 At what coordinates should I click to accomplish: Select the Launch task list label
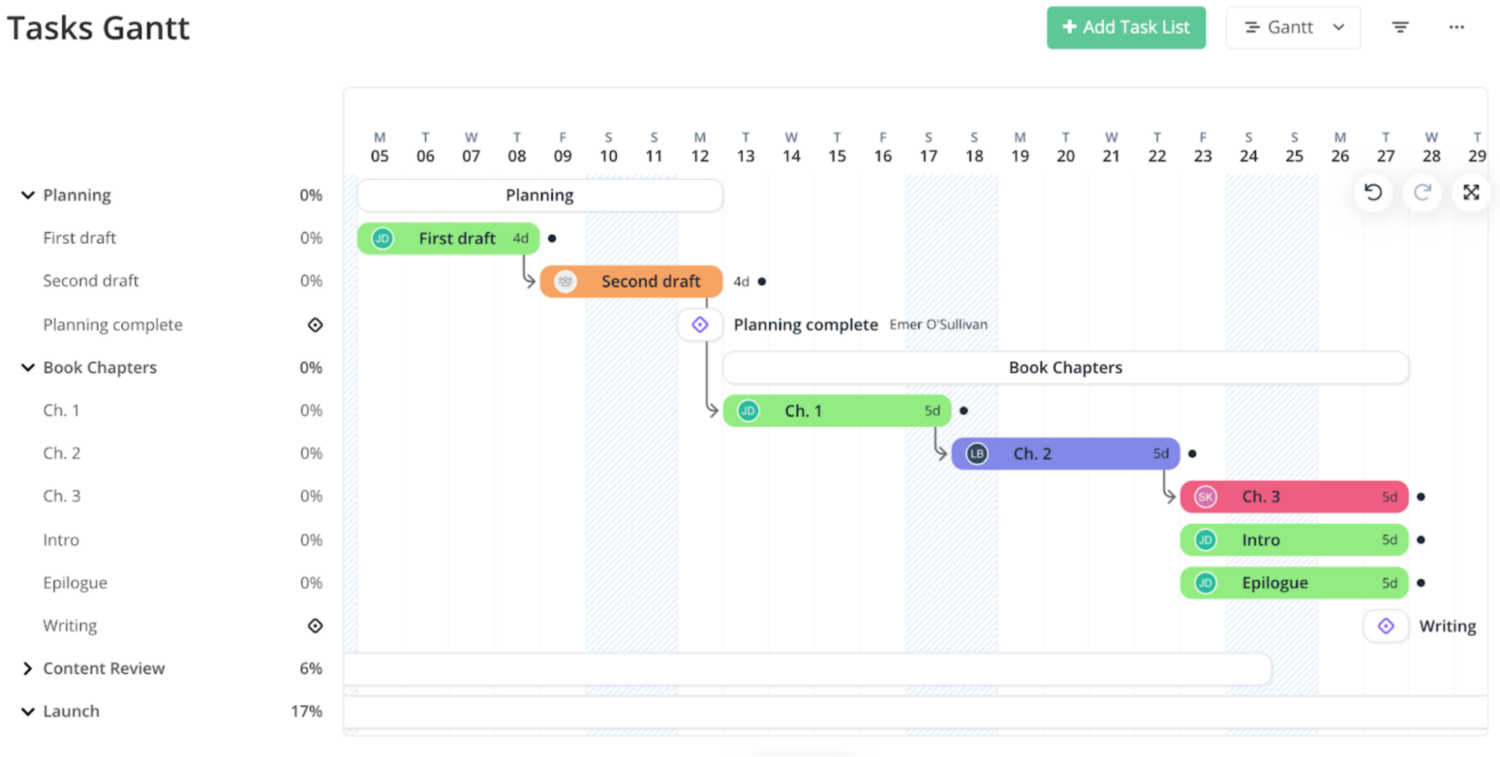(x=71, y=711)
